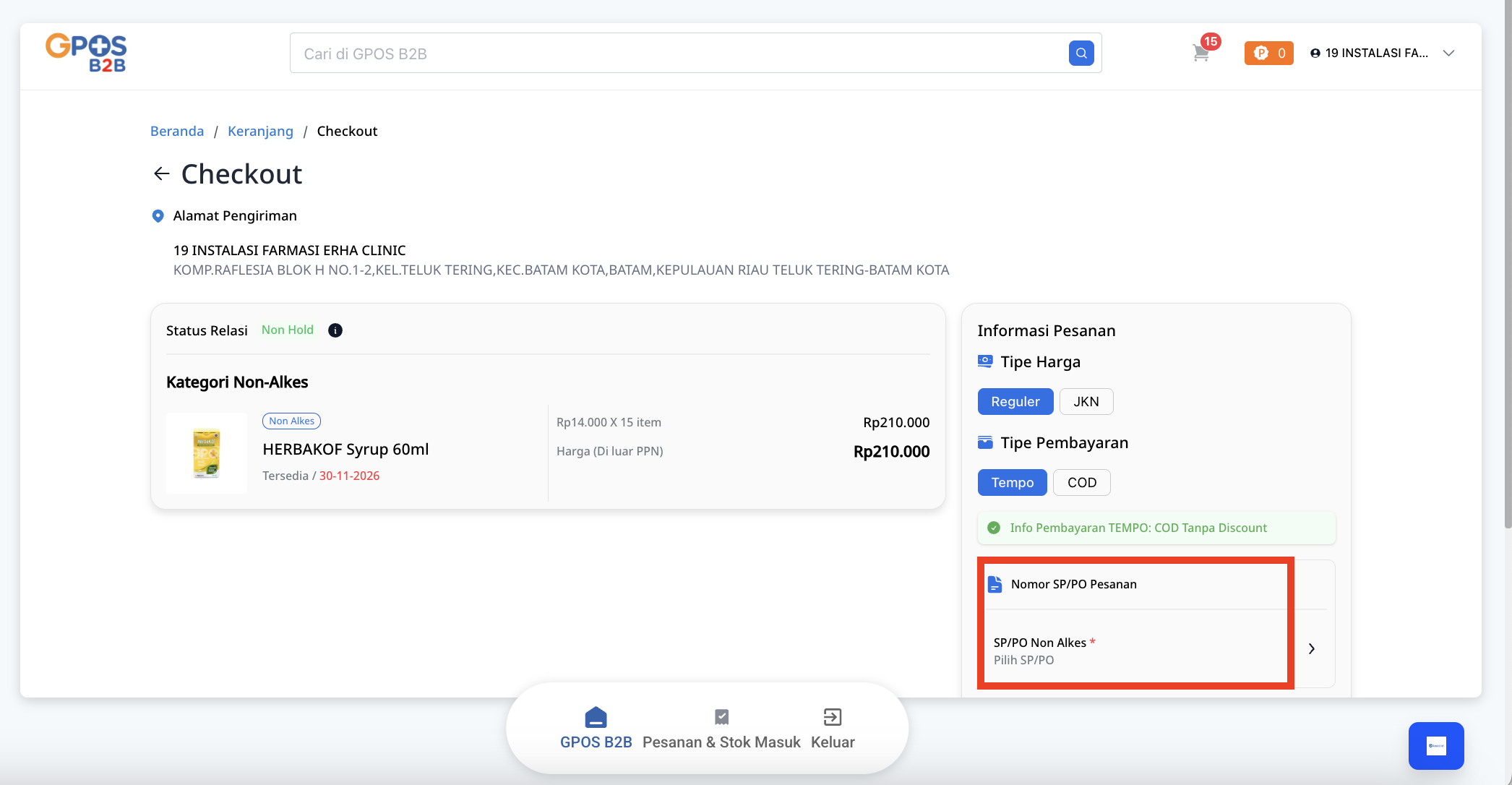Open the blue chat widget button
1512x785 pixels.
coord(1435,745)
